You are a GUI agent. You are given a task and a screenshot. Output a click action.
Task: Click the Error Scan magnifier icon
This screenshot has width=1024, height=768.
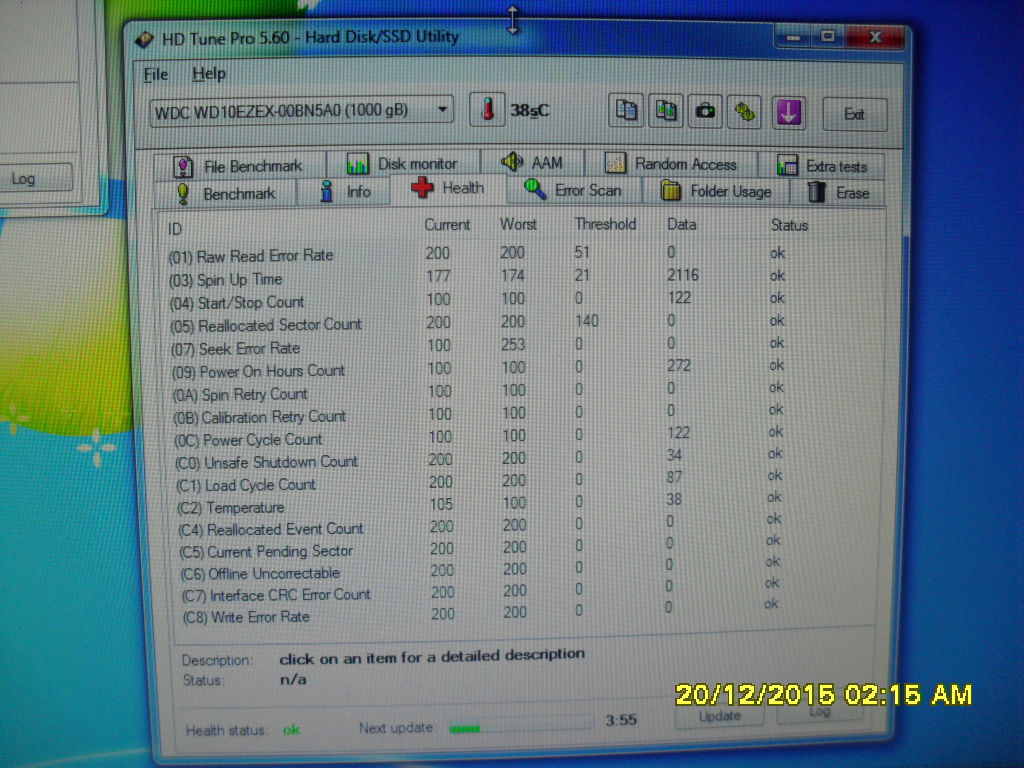click(x=535, y=189)
